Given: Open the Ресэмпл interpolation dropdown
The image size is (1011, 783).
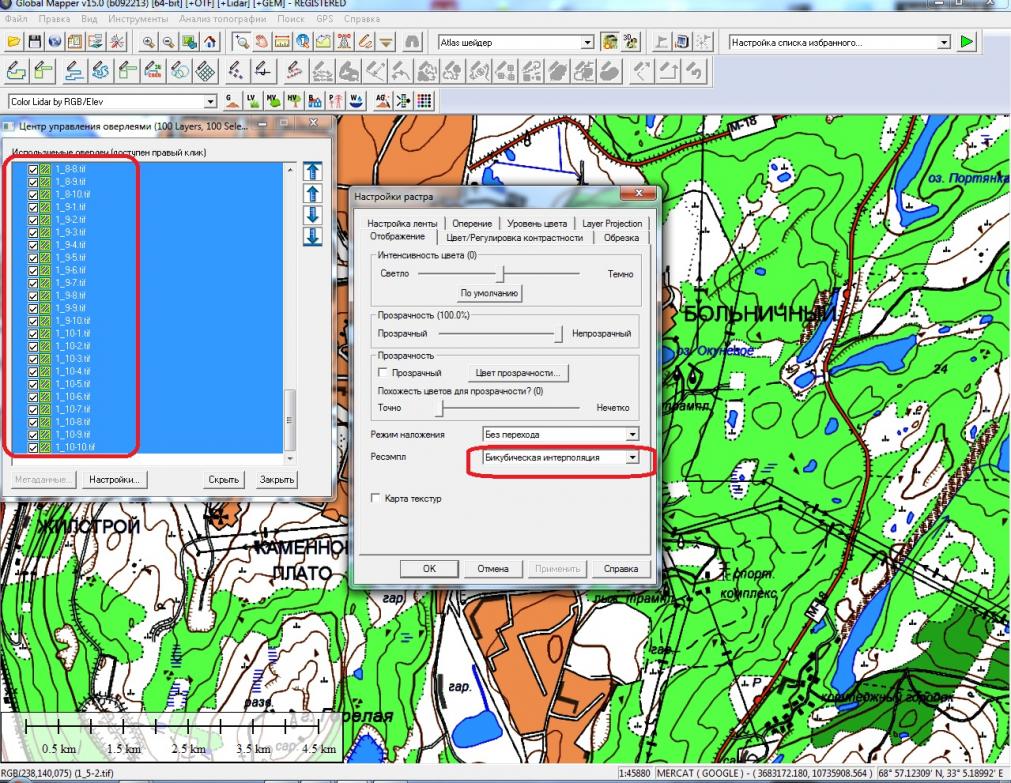Looking at the screenshot, I should point(631,457).
